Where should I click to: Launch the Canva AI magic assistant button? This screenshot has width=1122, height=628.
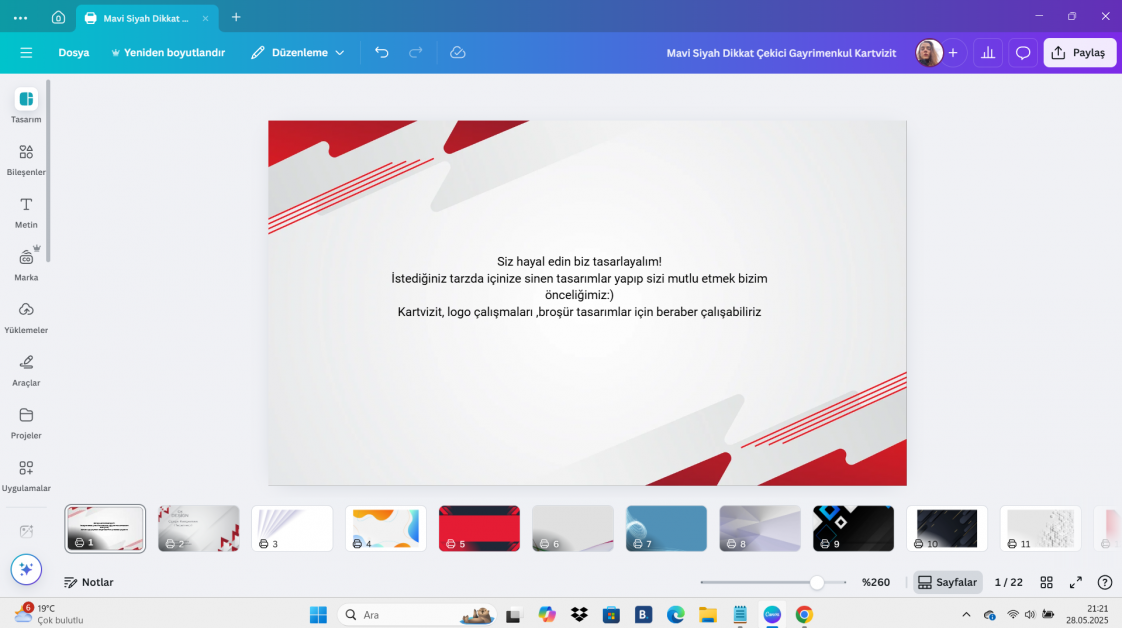click(26, 569)
